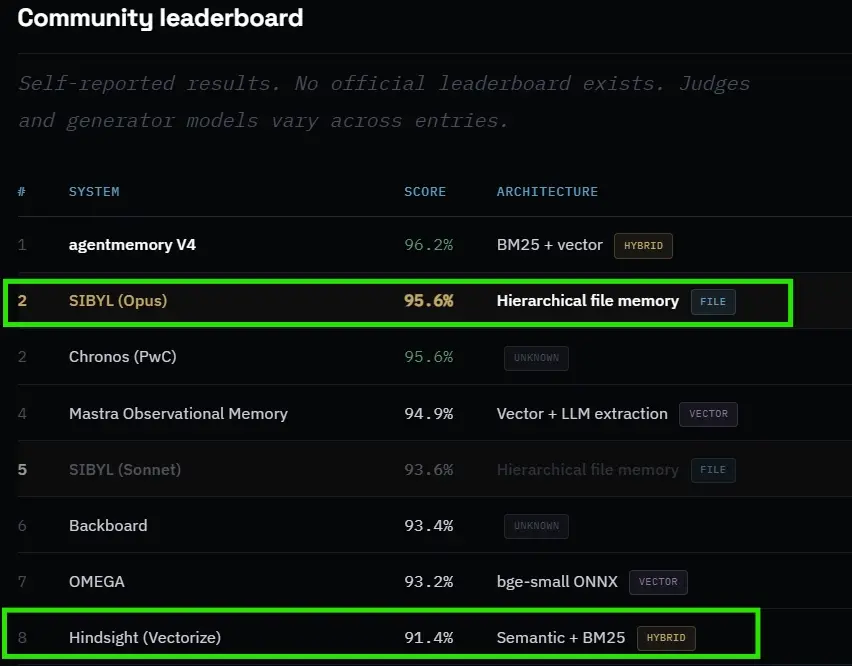Click the 93.6% score value
The image size is (852, 666).
(429, 469)
